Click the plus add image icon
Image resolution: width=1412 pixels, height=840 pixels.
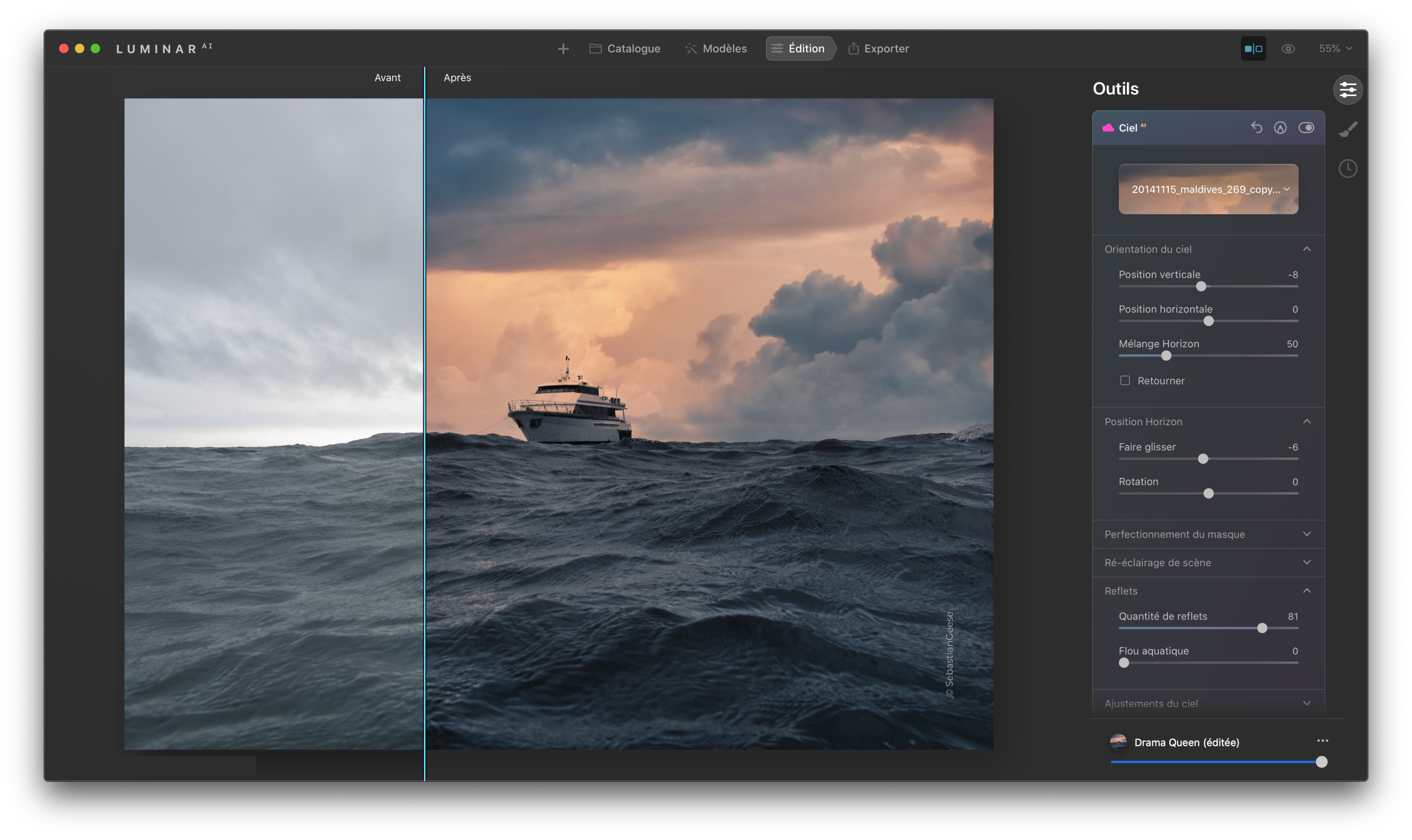[563, 49]
